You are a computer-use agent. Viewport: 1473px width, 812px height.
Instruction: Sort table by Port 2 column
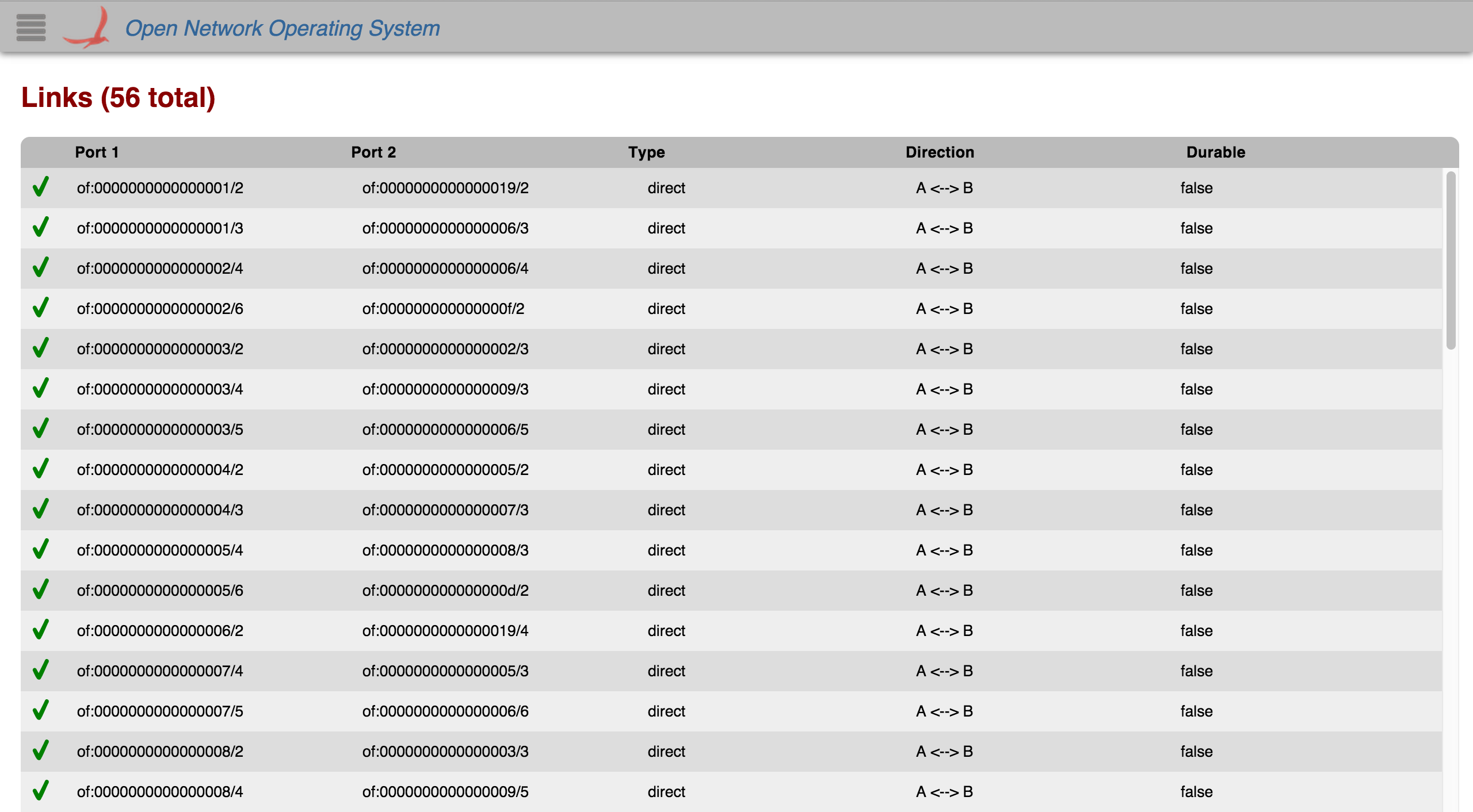pyautogui.click(x=373, y=152)
